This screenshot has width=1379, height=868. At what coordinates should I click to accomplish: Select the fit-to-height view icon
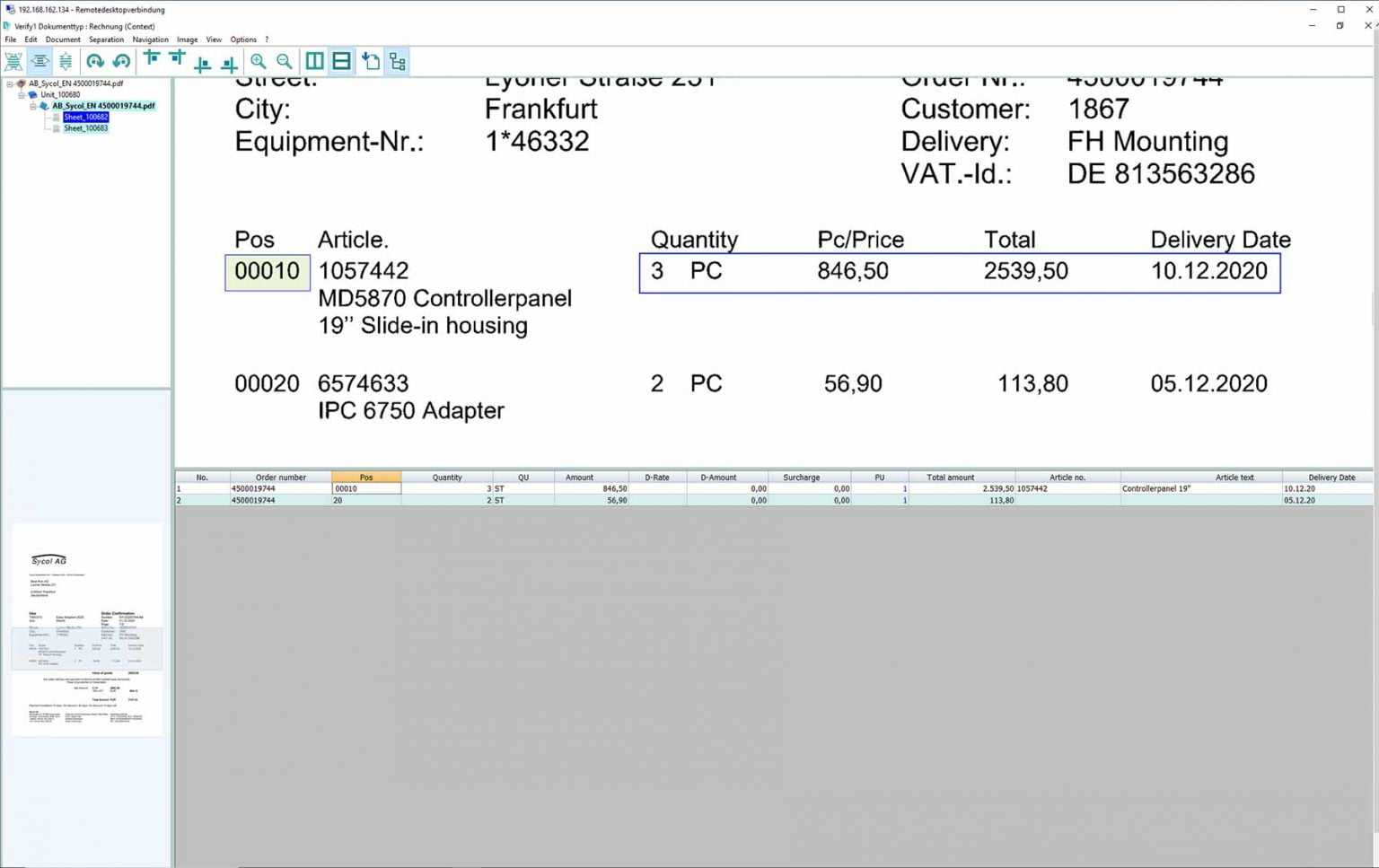[66, 61]
